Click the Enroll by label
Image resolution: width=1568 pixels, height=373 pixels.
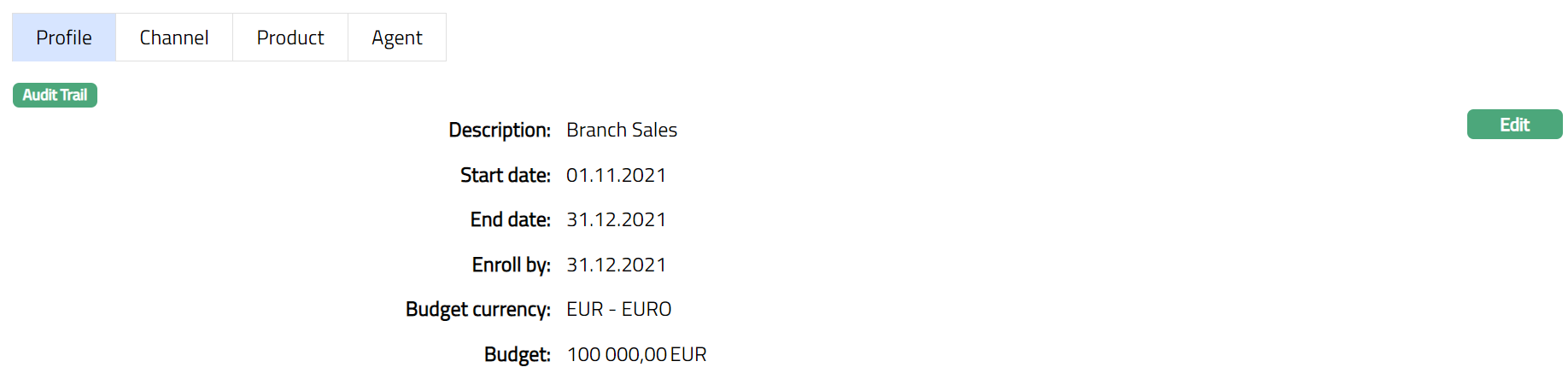[x=512, y=265]
